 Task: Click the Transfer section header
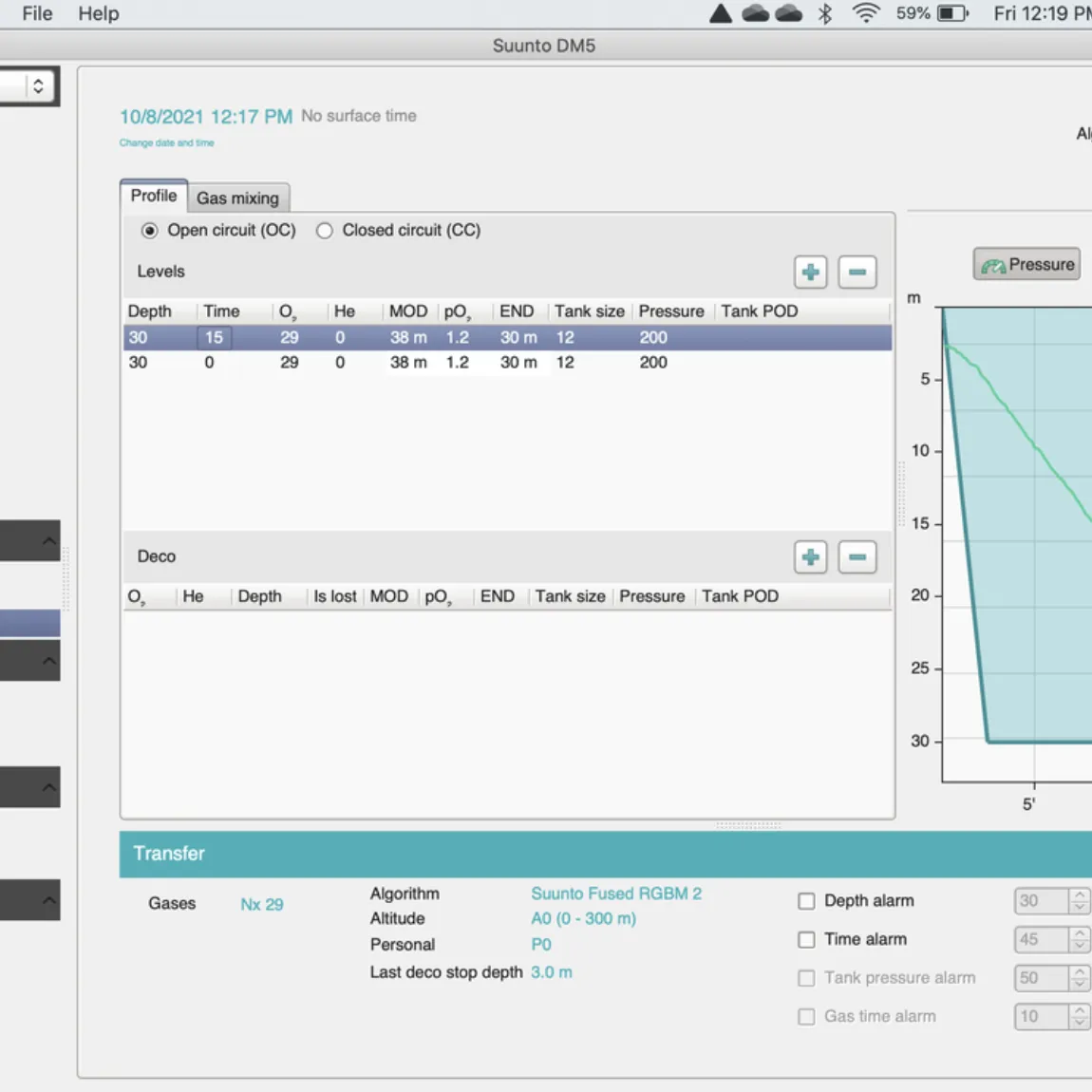tap(605, 854)
